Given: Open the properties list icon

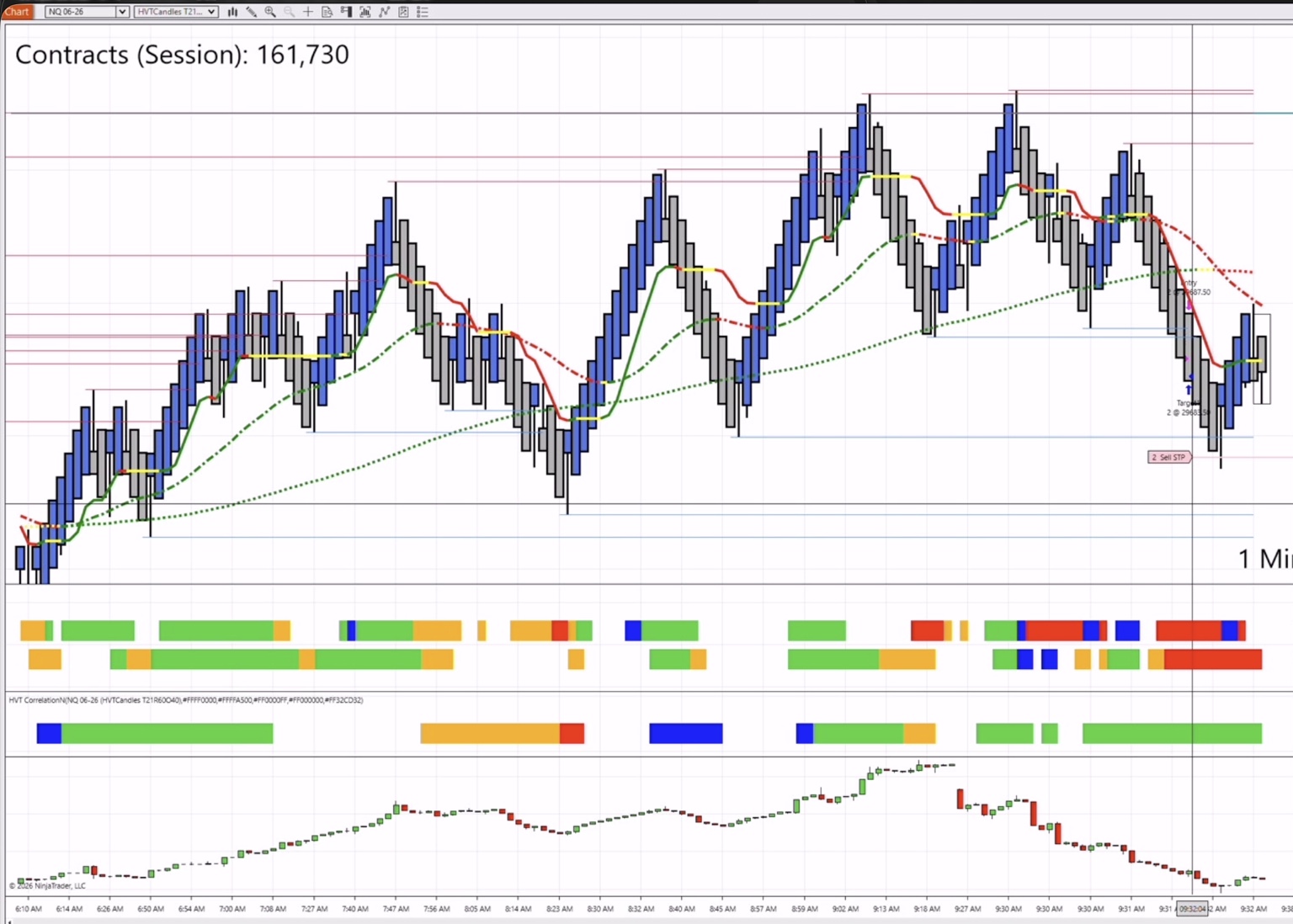Looking at the screenshot, I should [423, 12].
